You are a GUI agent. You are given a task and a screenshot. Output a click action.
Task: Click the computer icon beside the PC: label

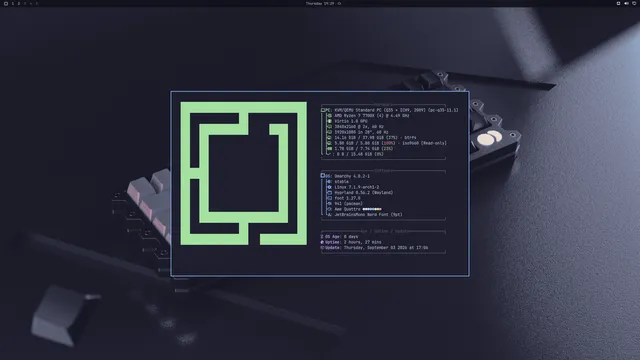click(x=322, y=110)
